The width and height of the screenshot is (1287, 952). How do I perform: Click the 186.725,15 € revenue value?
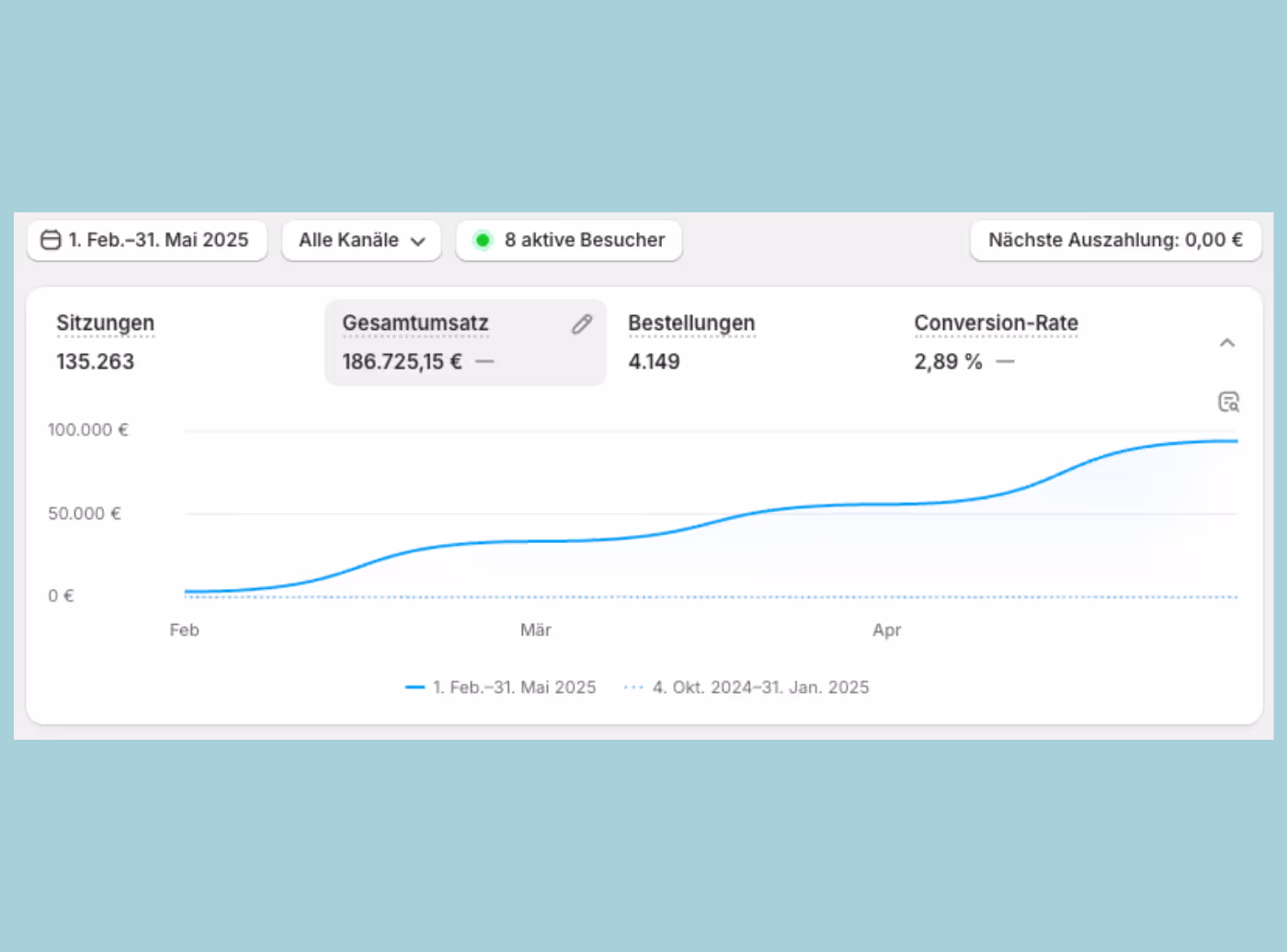pos(402,361)
